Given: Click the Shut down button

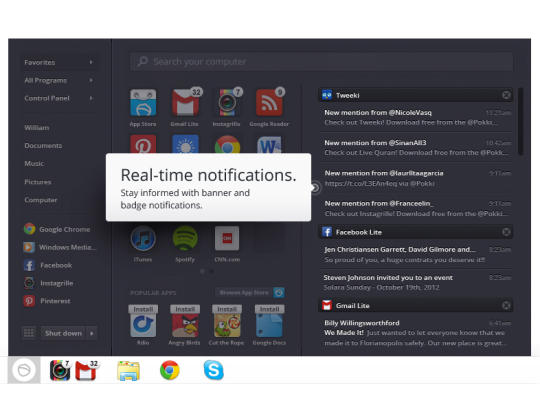Looking at the screenshot, I should tap(64, 333).
